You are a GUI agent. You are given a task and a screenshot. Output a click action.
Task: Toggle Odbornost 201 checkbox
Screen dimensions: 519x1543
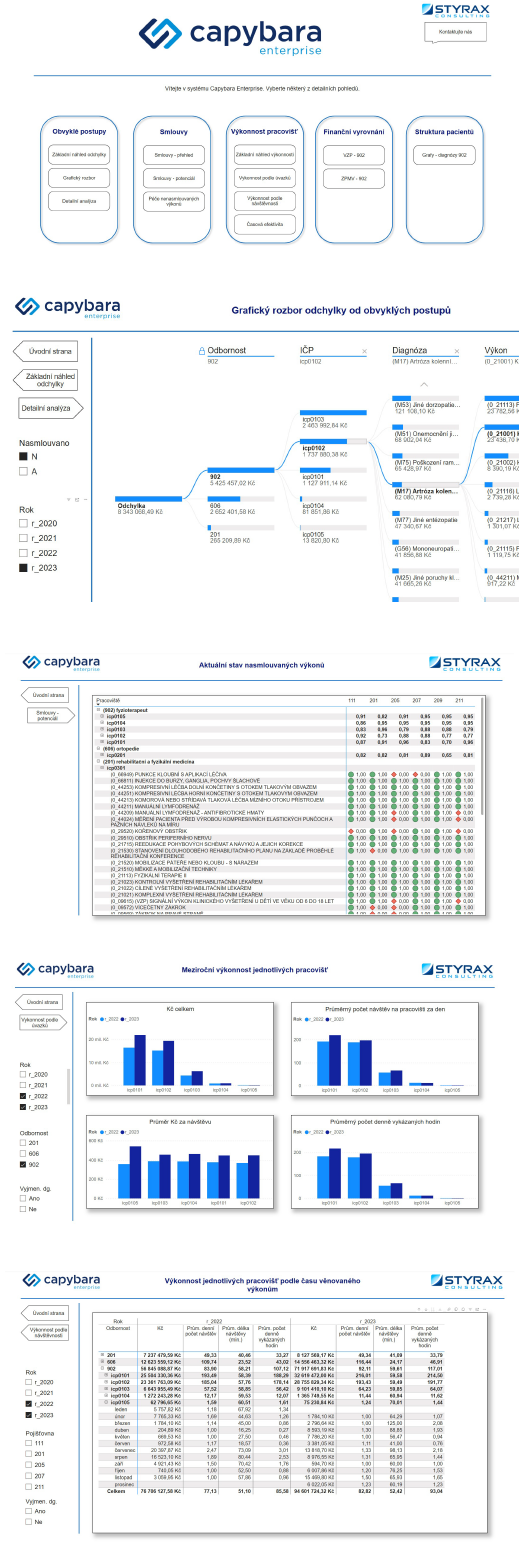pyautogui.click(x=23, y=1141)
